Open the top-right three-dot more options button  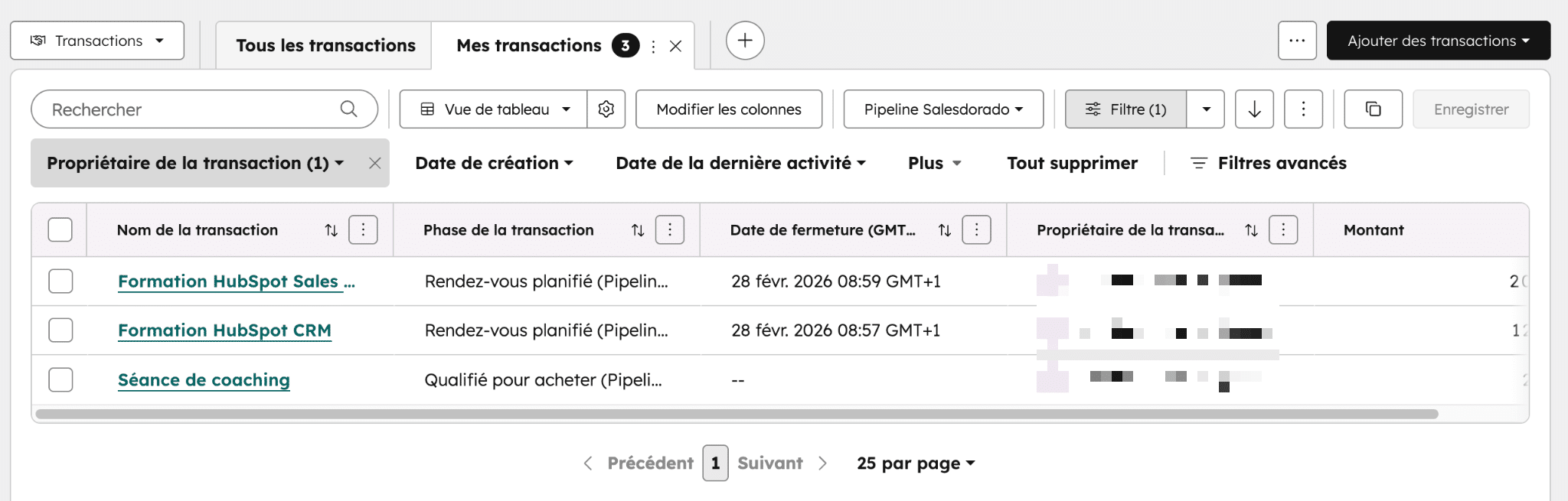coord(1297,41)
